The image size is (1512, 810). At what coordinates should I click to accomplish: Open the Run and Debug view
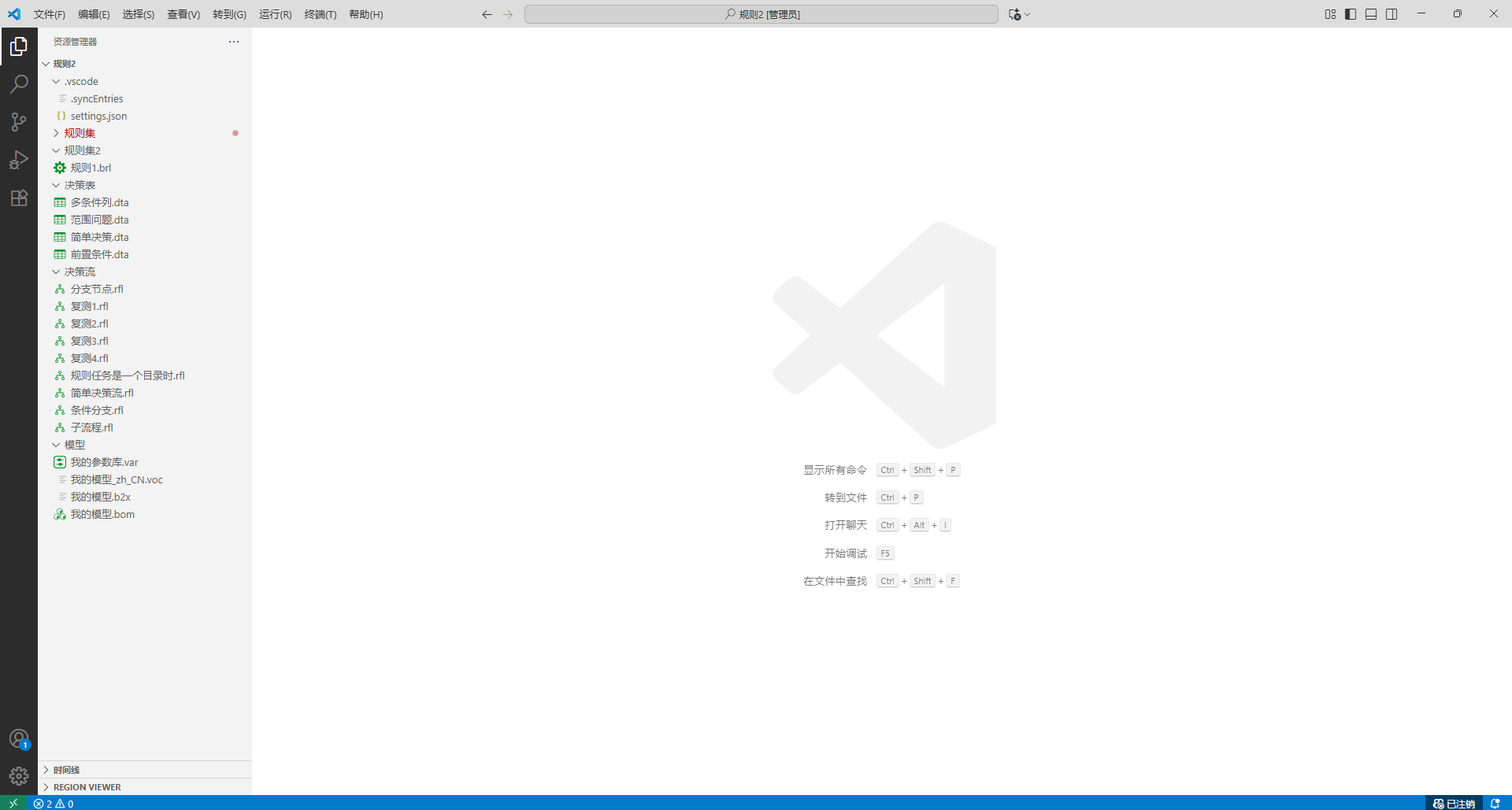19,160
